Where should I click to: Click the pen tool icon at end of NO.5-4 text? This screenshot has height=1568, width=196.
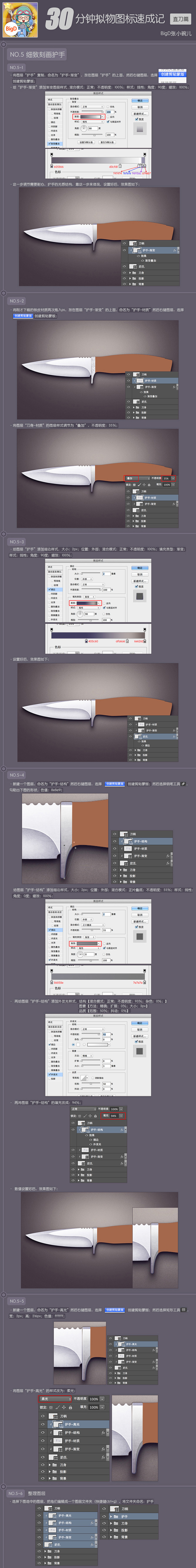(183, 784)
